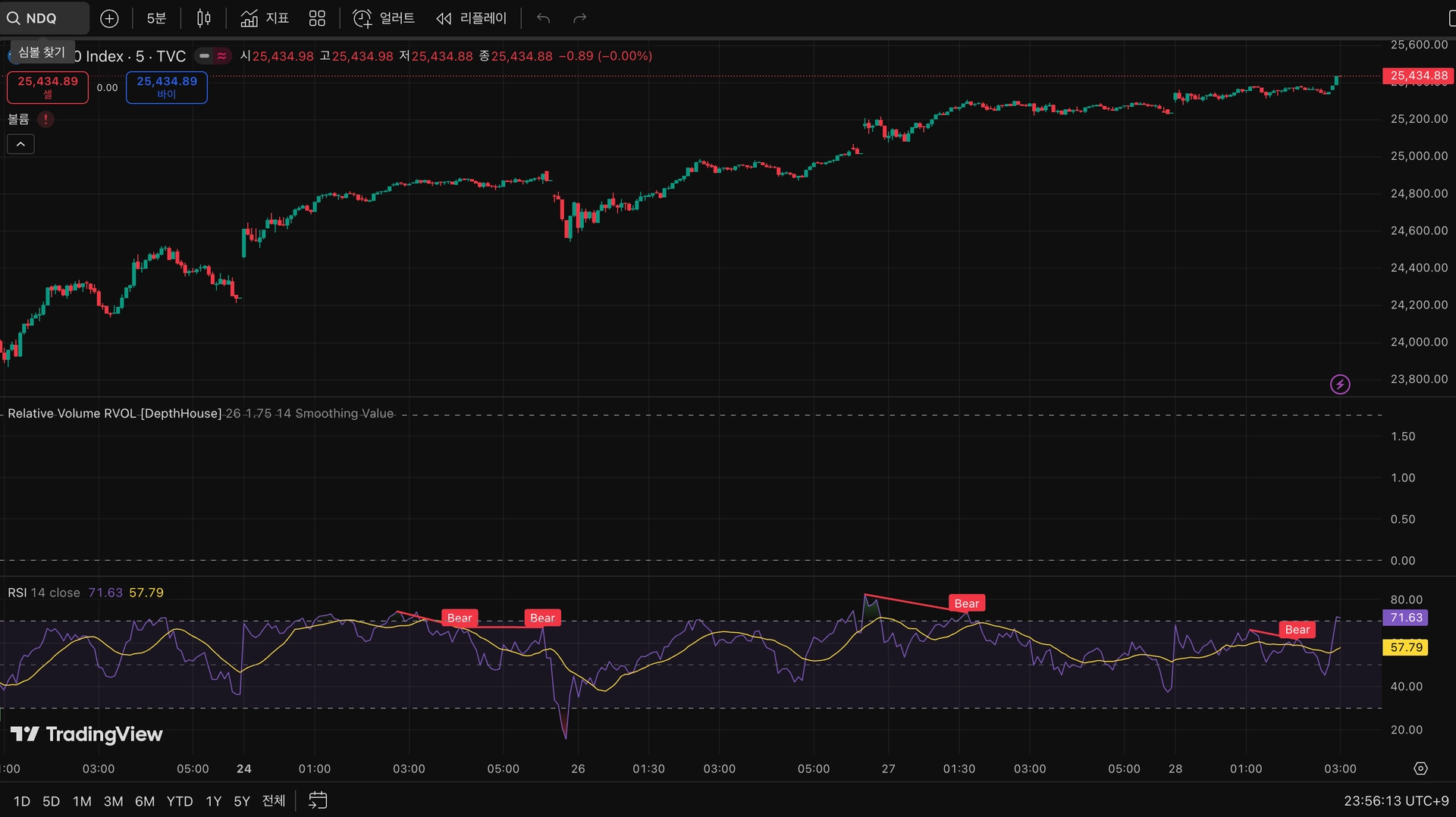
Task: Select the 1Y time range
Action: [x=214, y=801]
